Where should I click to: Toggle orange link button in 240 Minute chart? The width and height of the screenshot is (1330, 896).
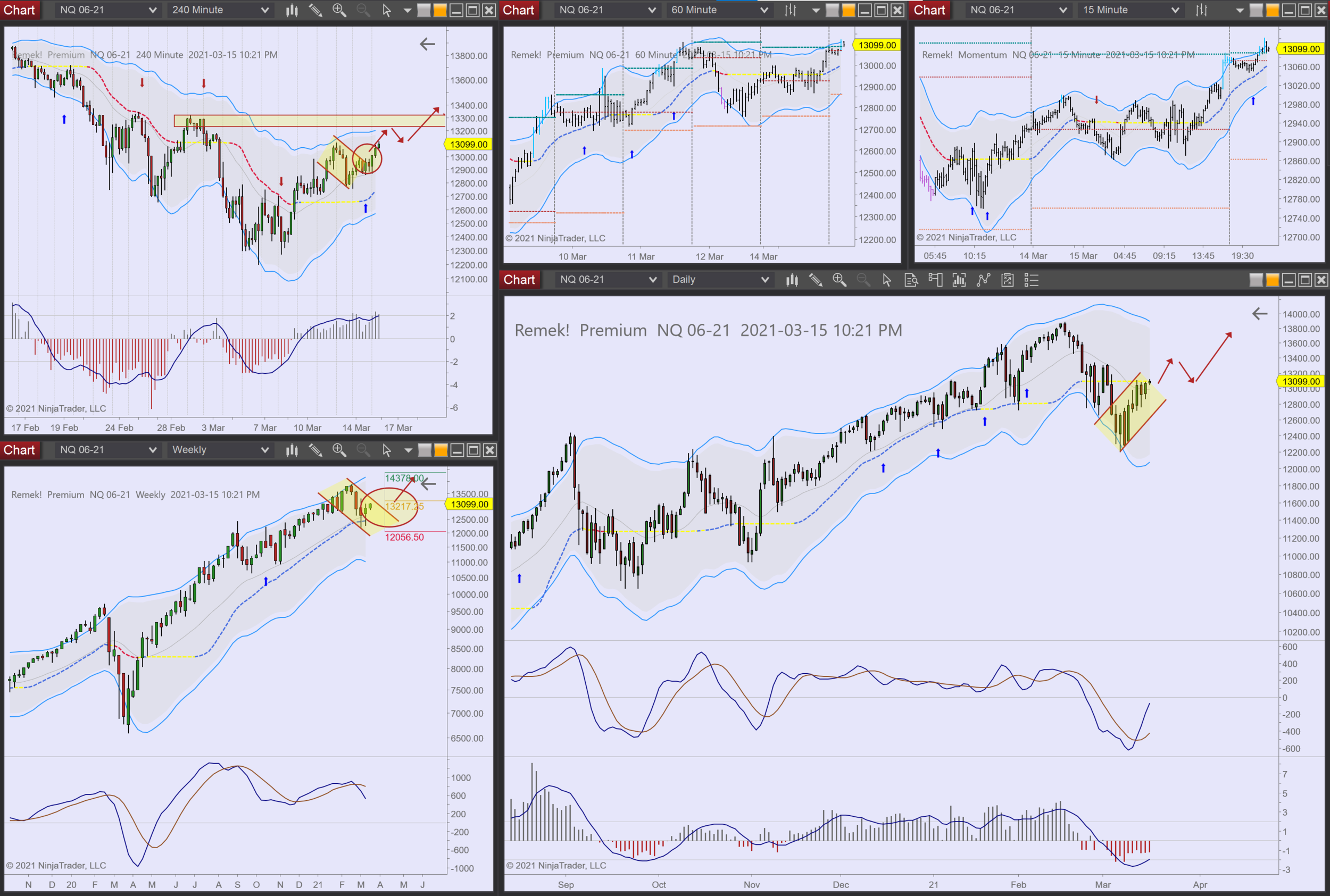coord(439,10)
